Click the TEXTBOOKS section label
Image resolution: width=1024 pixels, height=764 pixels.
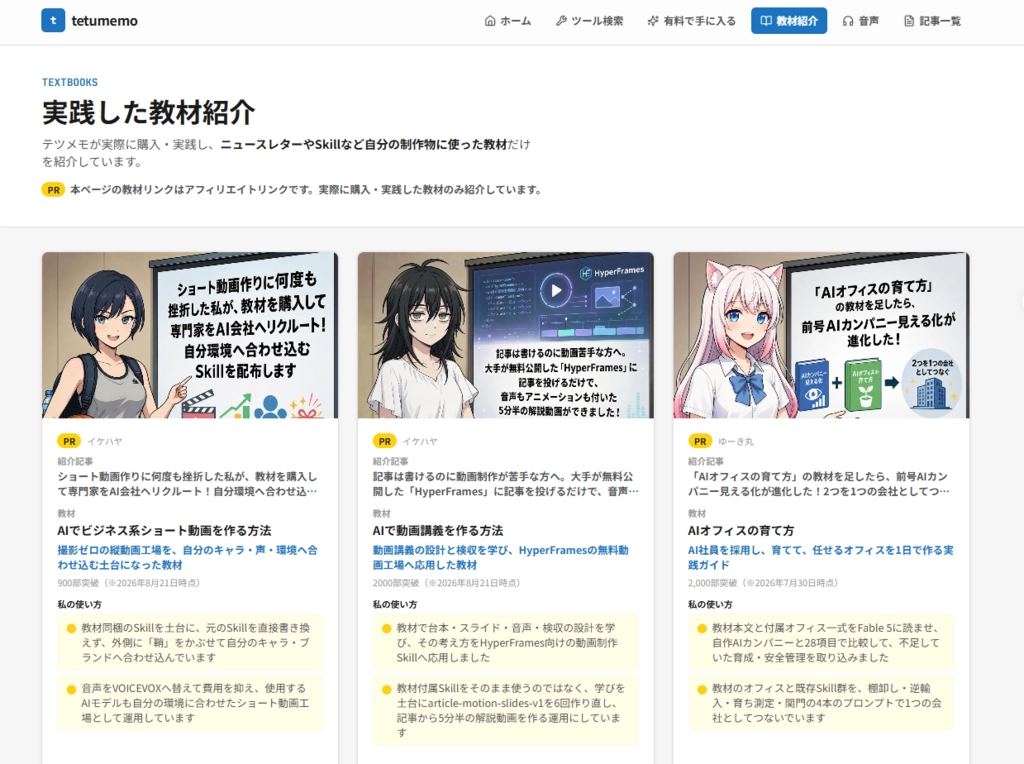[x=70, y=82]
